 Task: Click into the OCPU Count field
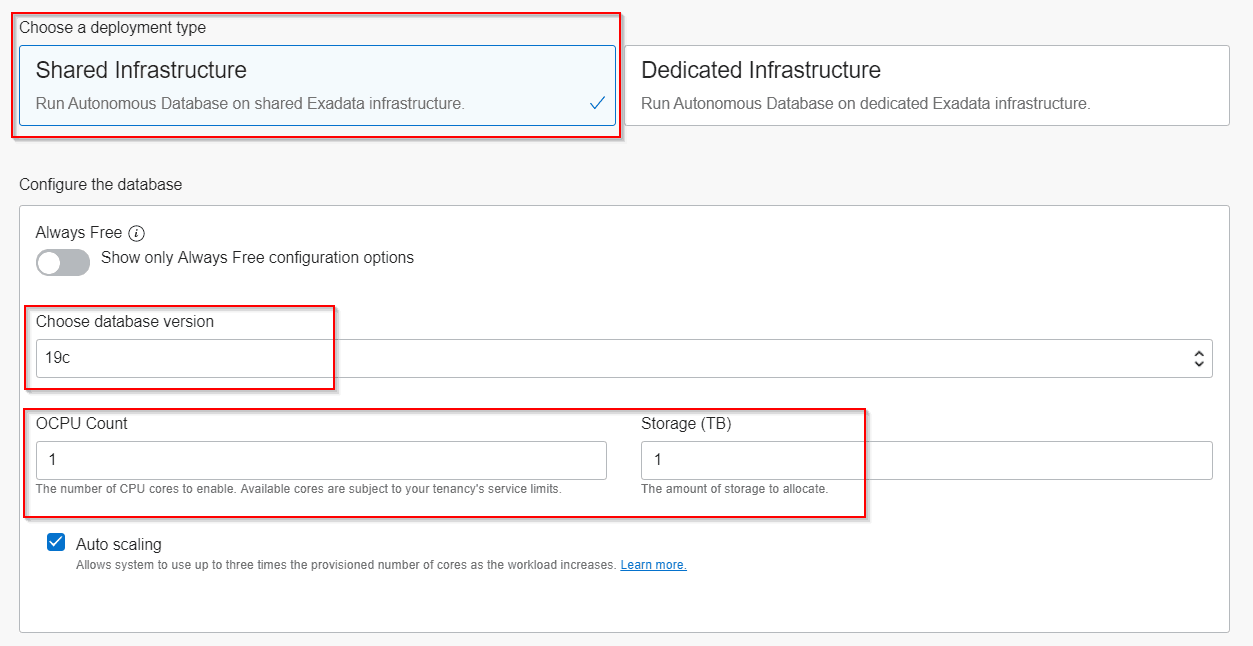[321, 460]
